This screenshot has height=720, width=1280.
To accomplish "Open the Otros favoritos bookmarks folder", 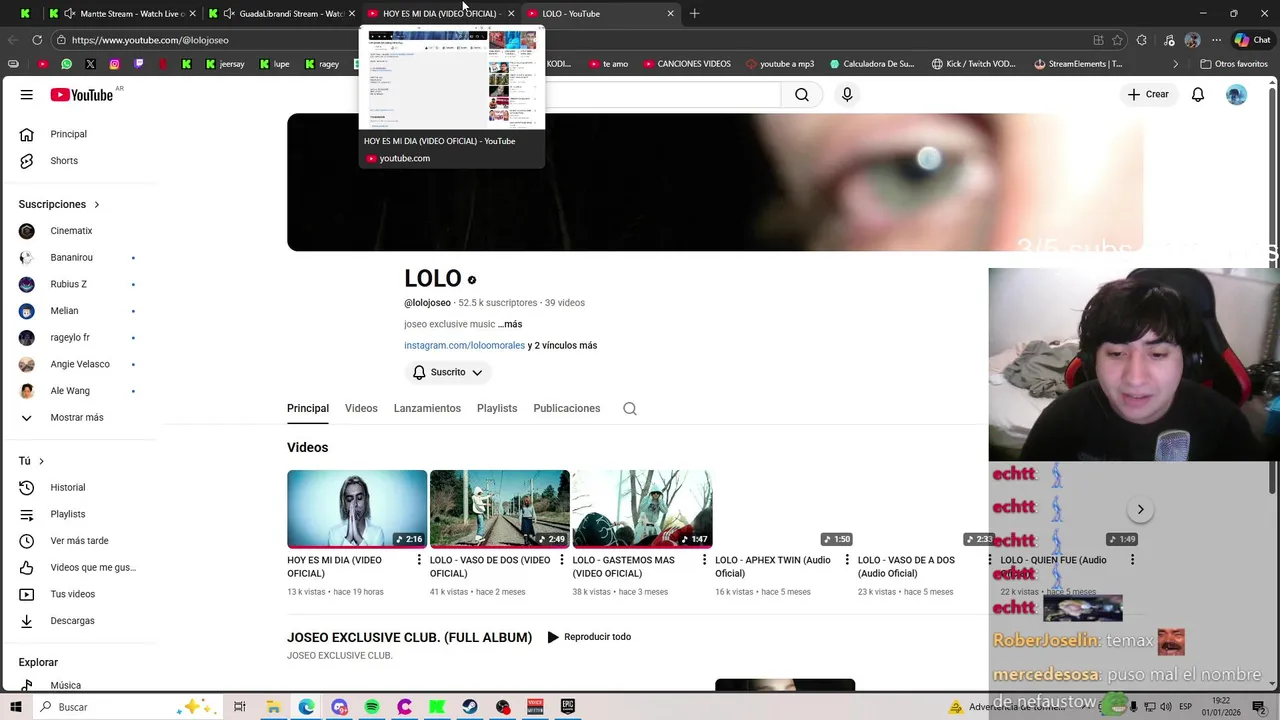I will coord(1234,64).
